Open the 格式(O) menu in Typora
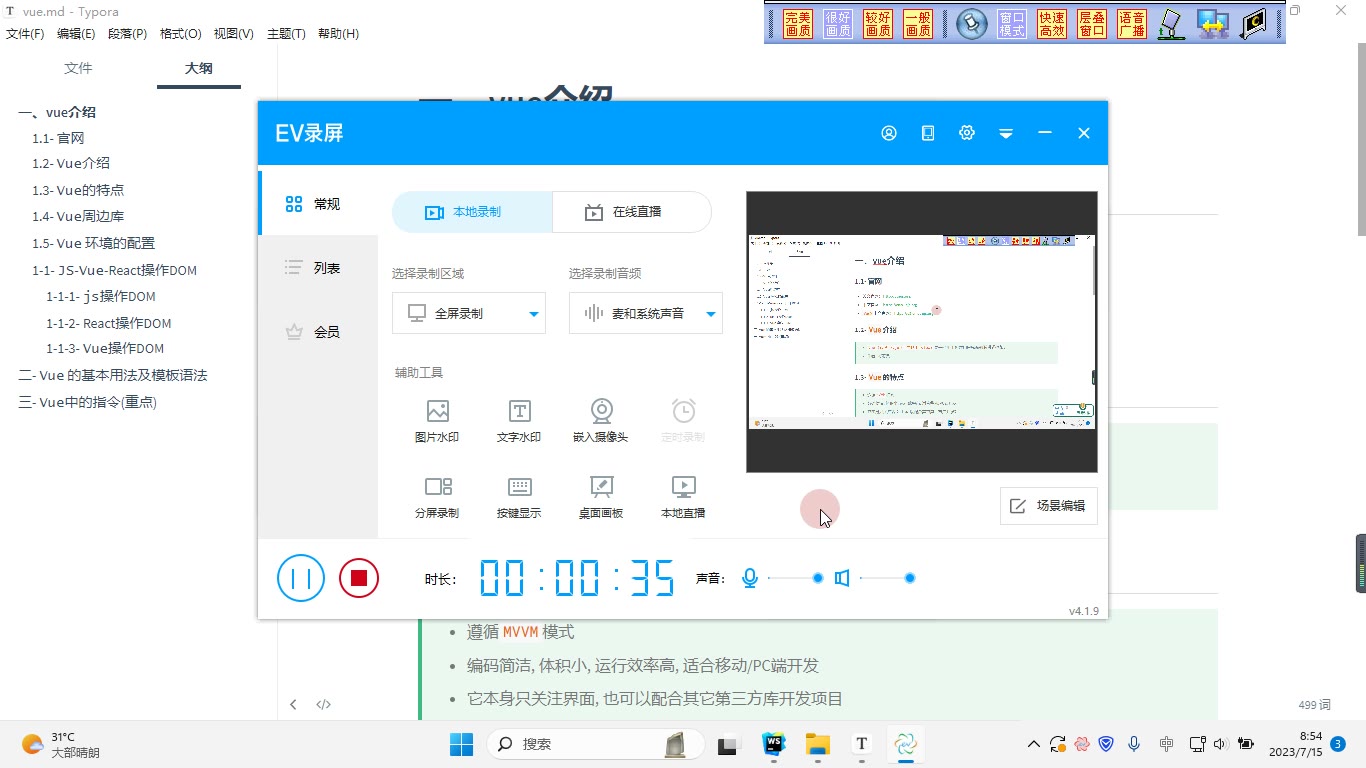The width and height of the screenshot is (1366, 768). [x=181, y=33]
